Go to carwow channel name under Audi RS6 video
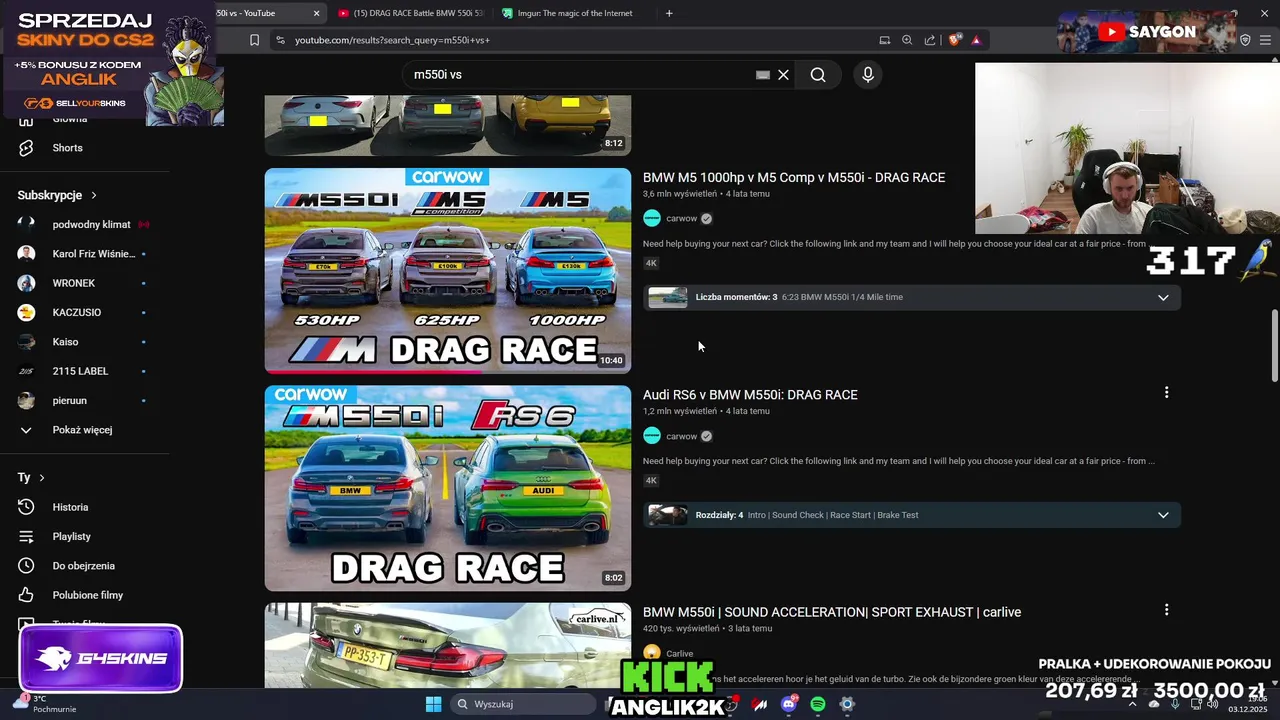 click(x=681, y=436)
